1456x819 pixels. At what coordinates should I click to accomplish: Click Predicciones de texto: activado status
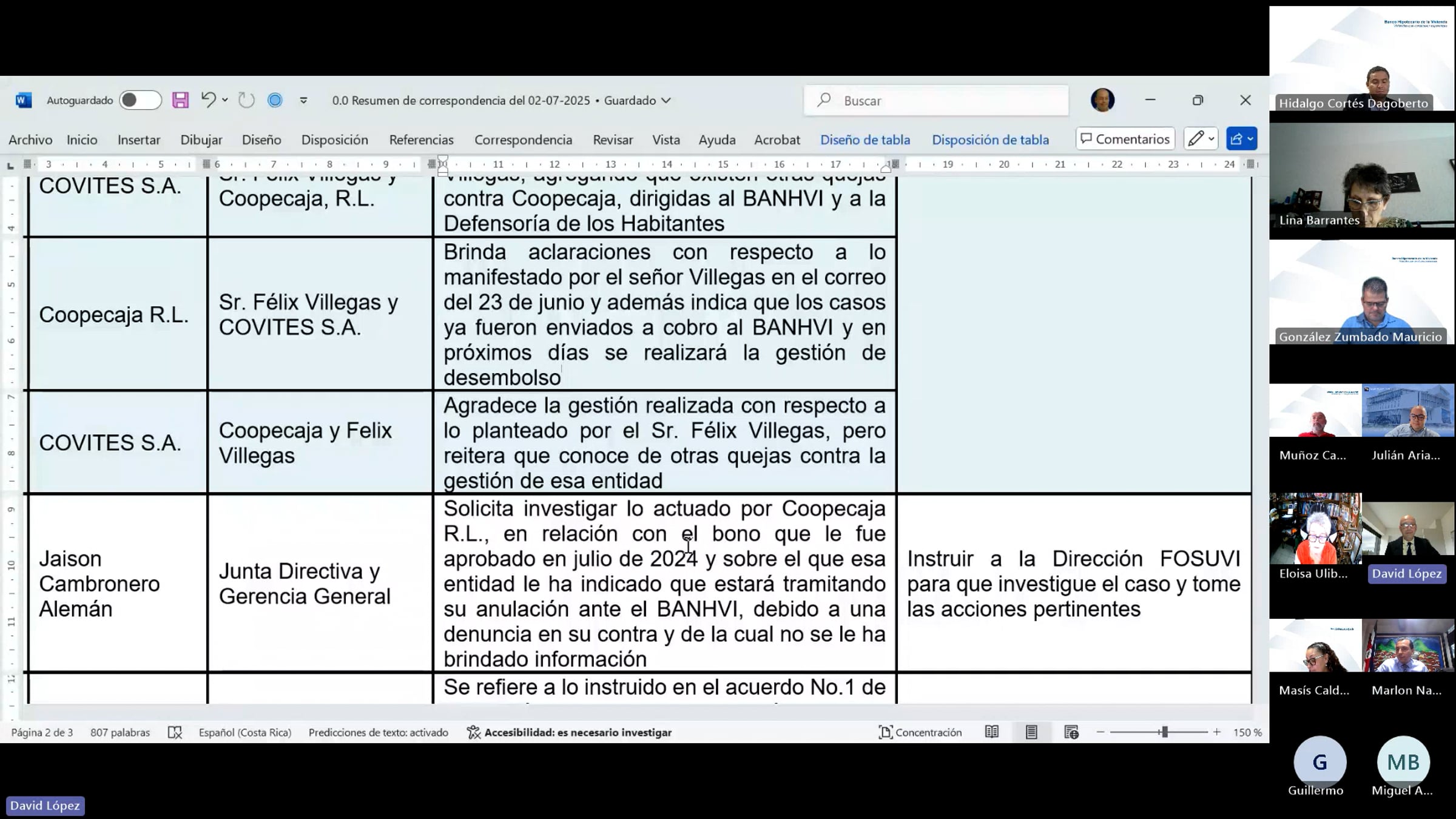pyautogui.click(x=379, y=732)
